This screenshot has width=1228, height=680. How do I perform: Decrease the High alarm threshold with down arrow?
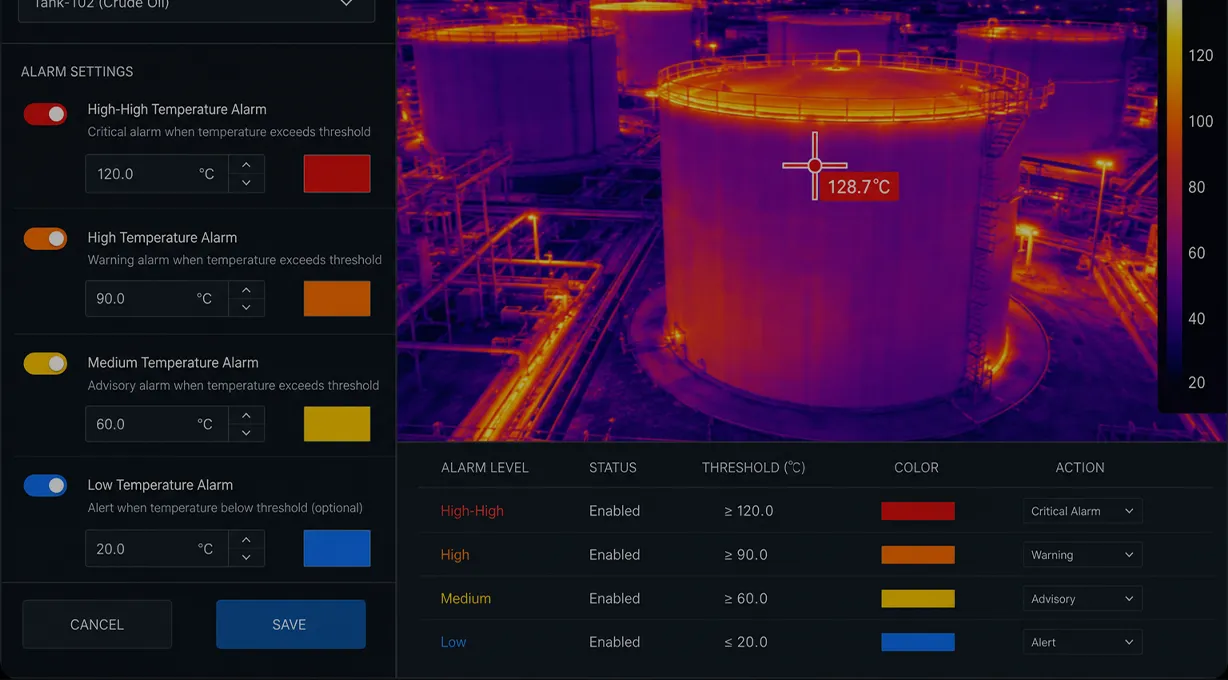click(x=246, y=307)
